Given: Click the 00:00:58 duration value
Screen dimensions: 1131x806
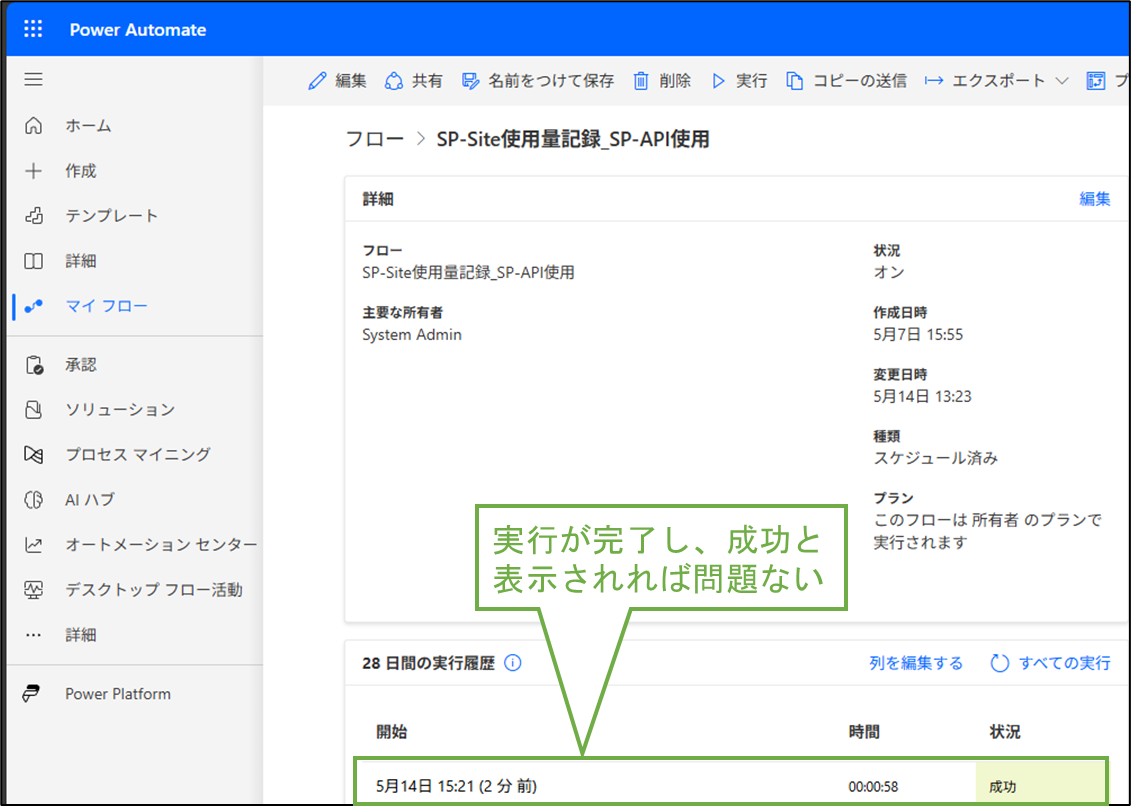Looking at the screenshot, I should [873, 787].
